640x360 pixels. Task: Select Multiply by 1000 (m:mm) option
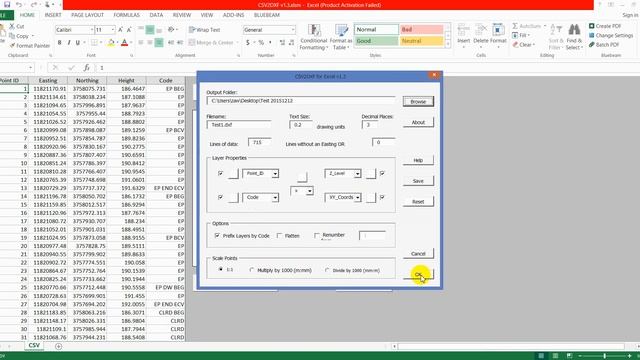click(x=251, y=270)
